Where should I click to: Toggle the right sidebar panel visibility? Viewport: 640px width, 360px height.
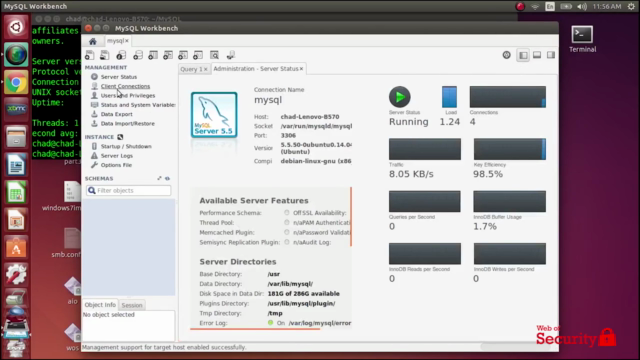point(551,55)
